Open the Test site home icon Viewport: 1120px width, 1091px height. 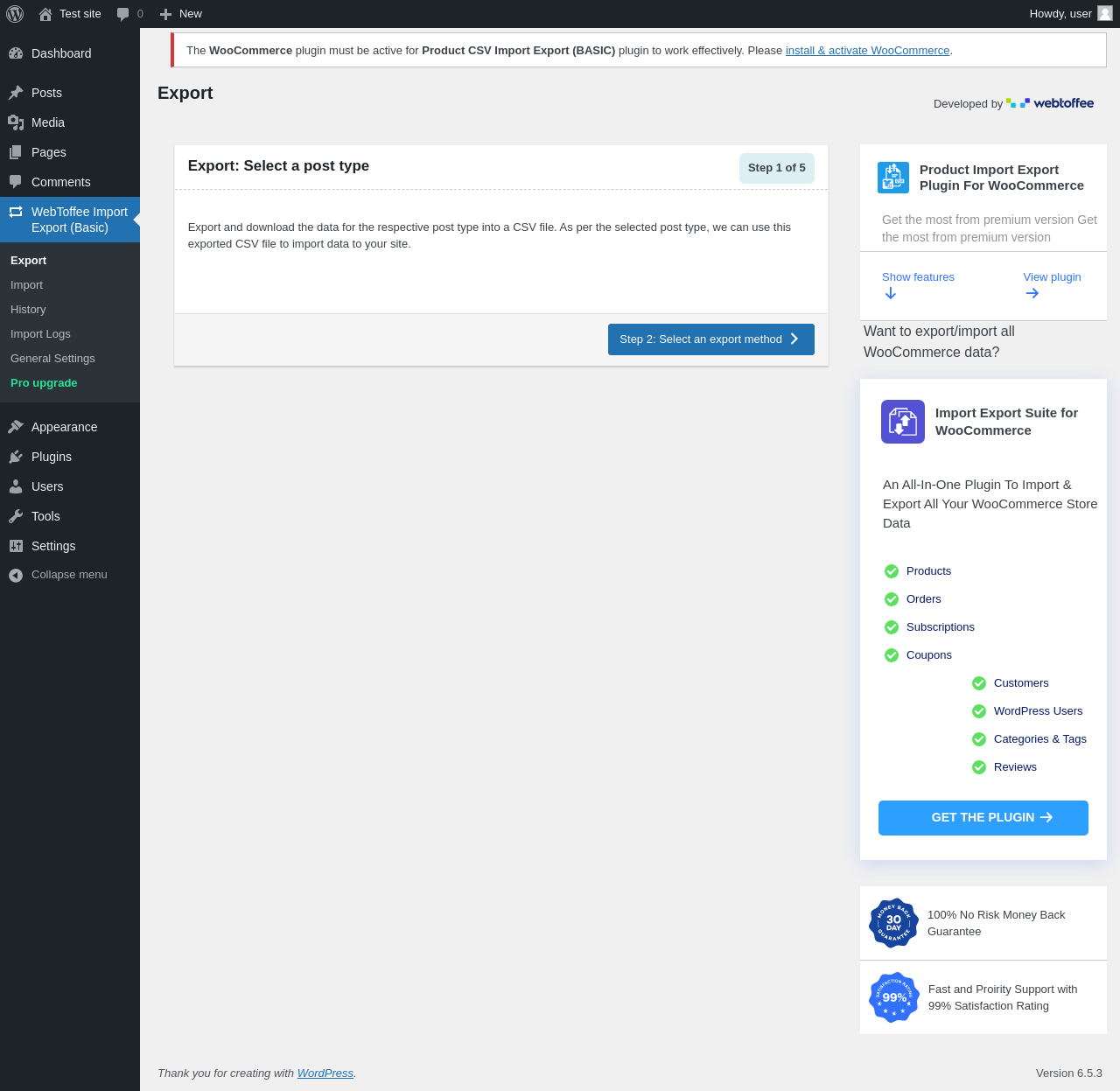(x=45, y=14)
